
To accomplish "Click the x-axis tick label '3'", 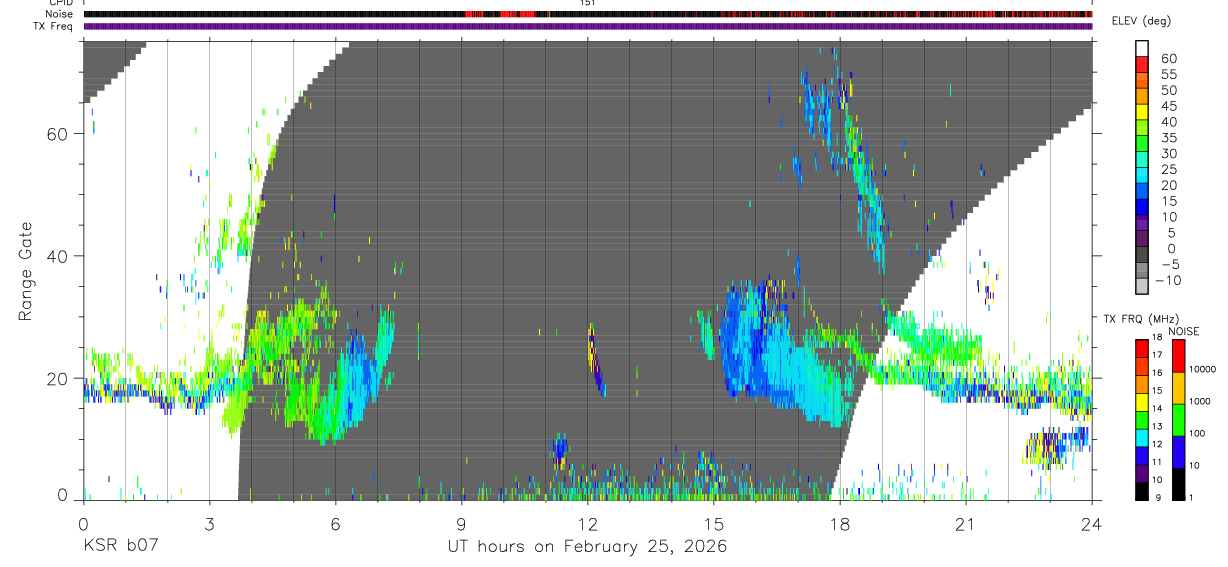I will pos(209,524).
